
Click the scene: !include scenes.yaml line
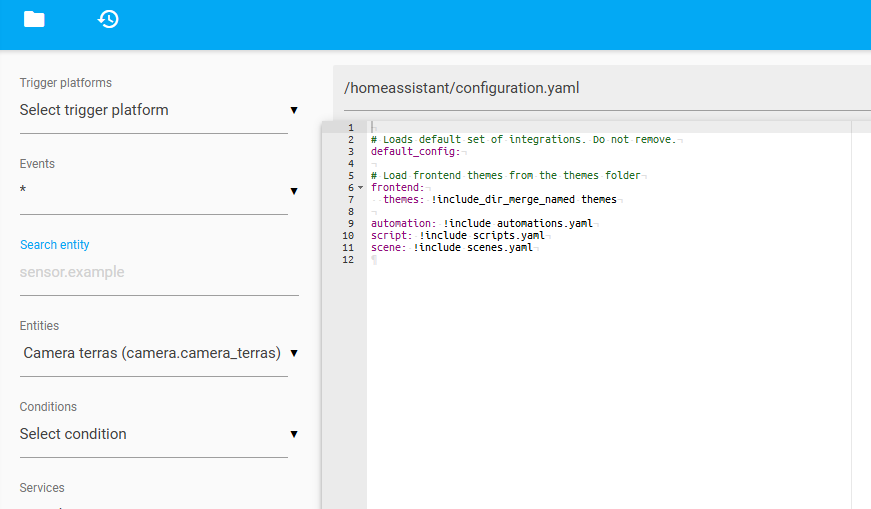coord(452,247)
